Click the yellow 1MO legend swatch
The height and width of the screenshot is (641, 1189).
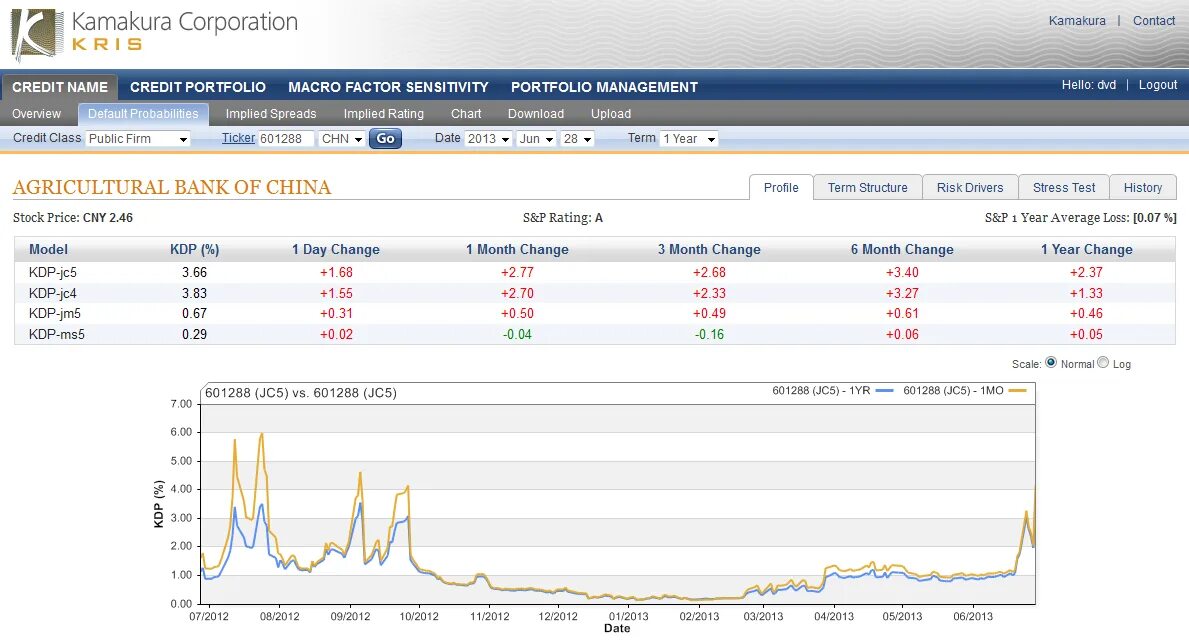click(1017, 391)
